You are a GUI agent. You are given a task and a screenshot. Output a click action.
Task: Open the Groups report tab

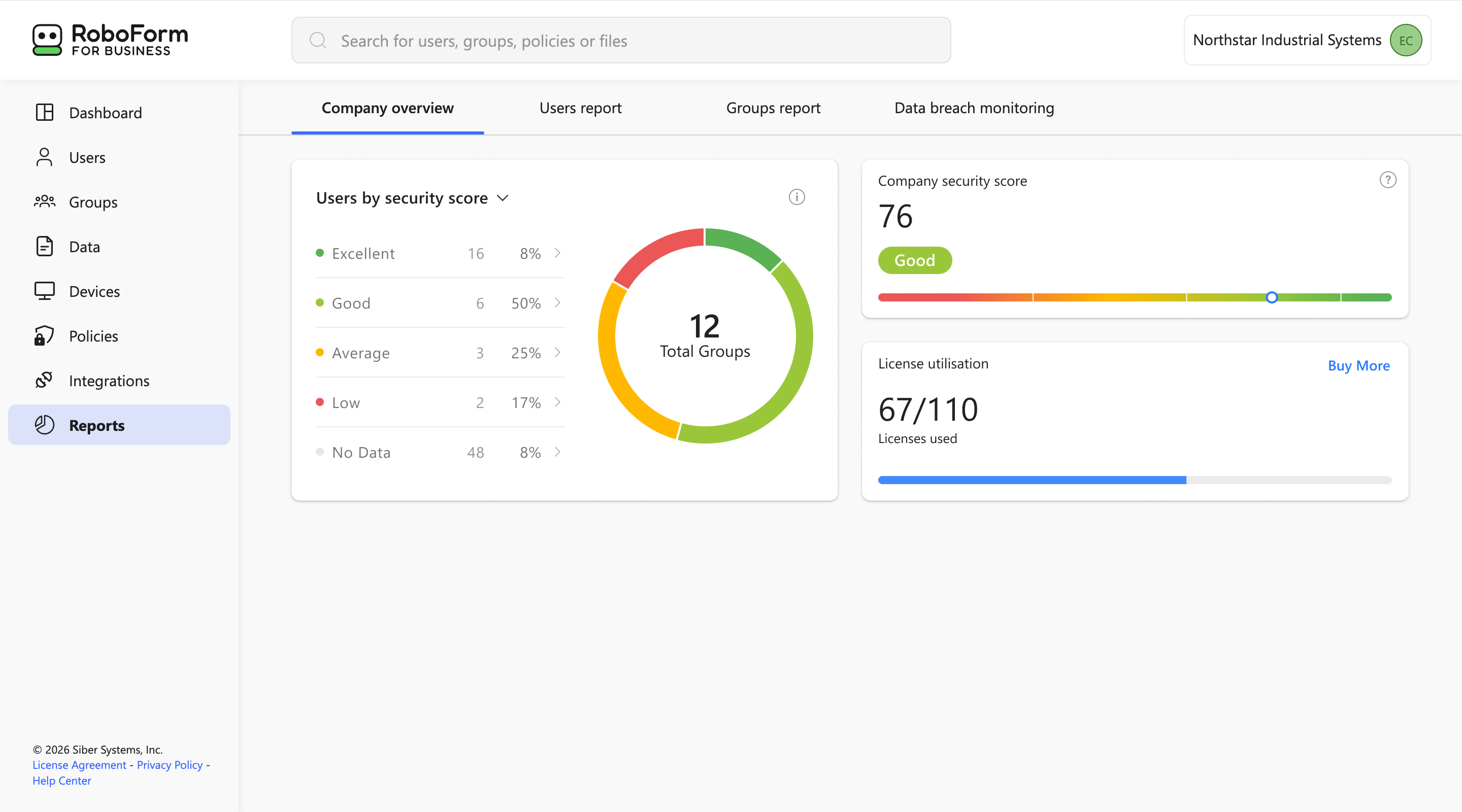click(773, 108)
